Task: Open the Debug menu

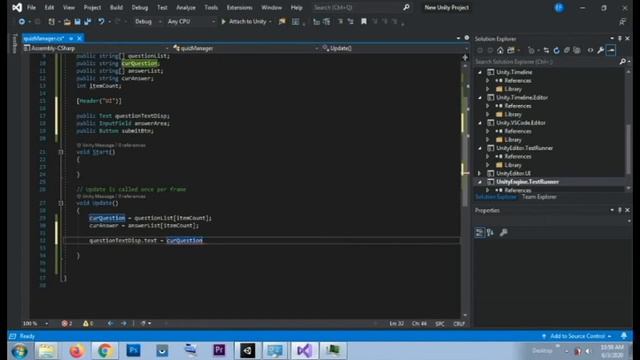Action: [140, 7]
